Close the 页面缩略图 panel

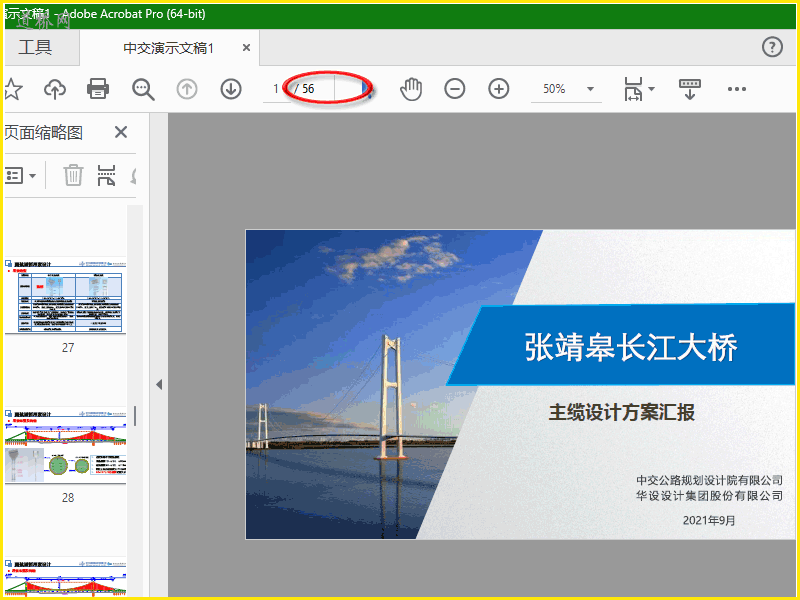click(121, 132)
